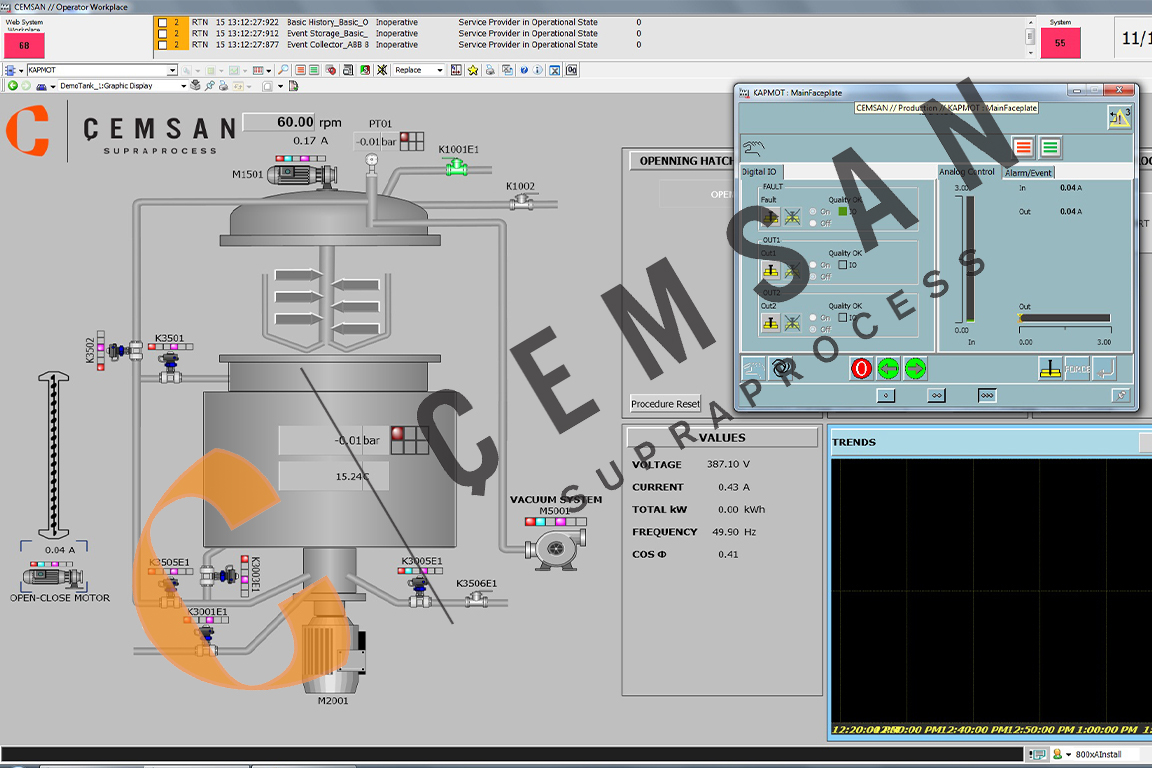Expand dropdown arrow beside red grid toolbar icon
The height and width of the screenshot is (768, 1152).
pyautogui.click(x=268, y=71)
